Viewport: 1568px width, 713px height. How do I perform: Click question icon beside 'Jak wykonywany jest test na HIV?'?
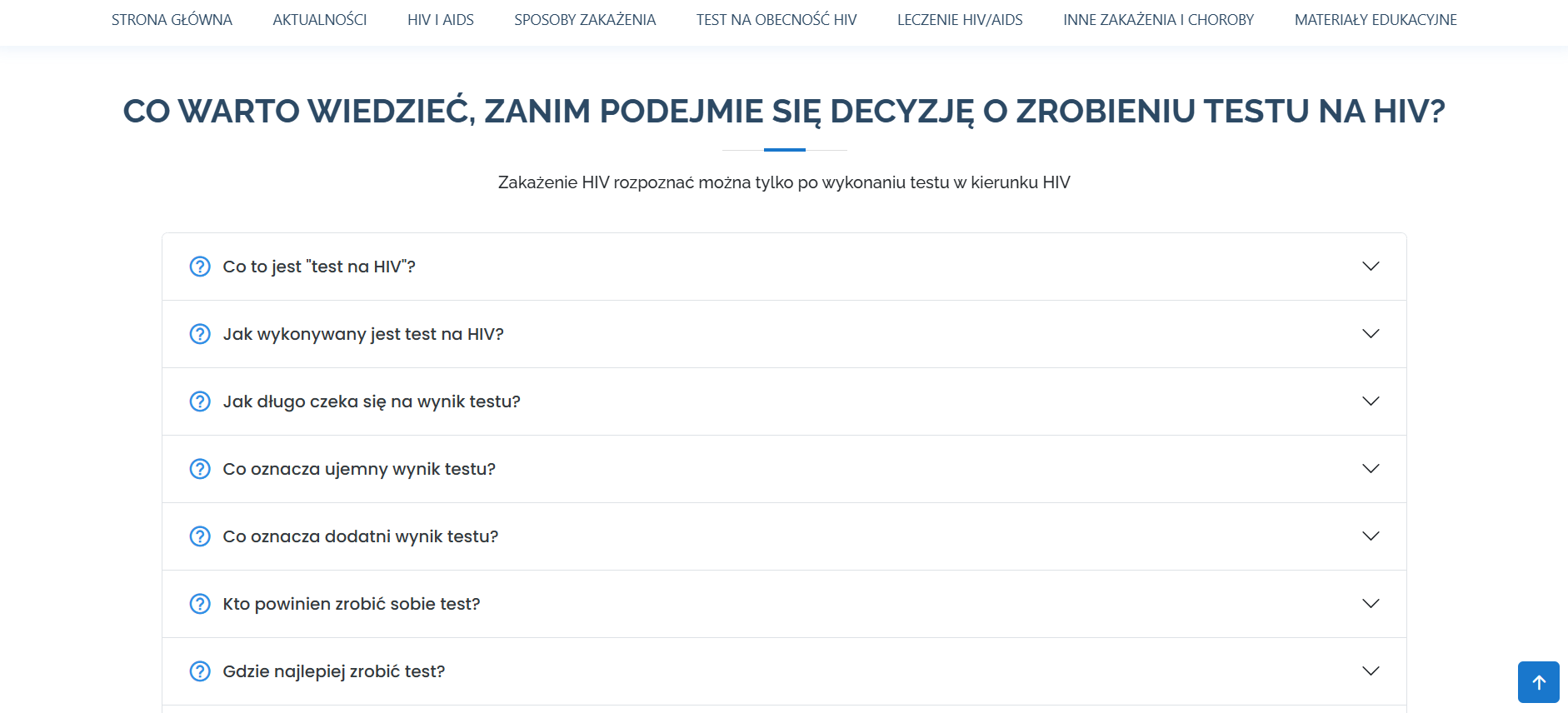200,334
